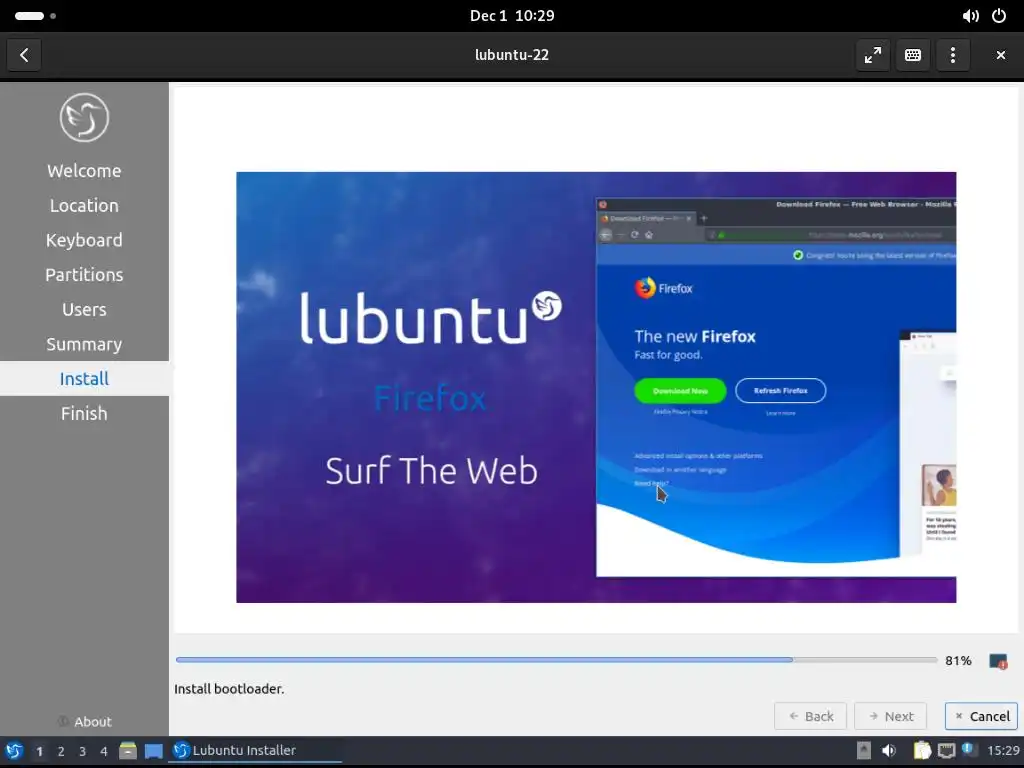Click the Lubuntu Installer taskbar entry
This screenshot has width=1024, height=768.
click(256, 751)
